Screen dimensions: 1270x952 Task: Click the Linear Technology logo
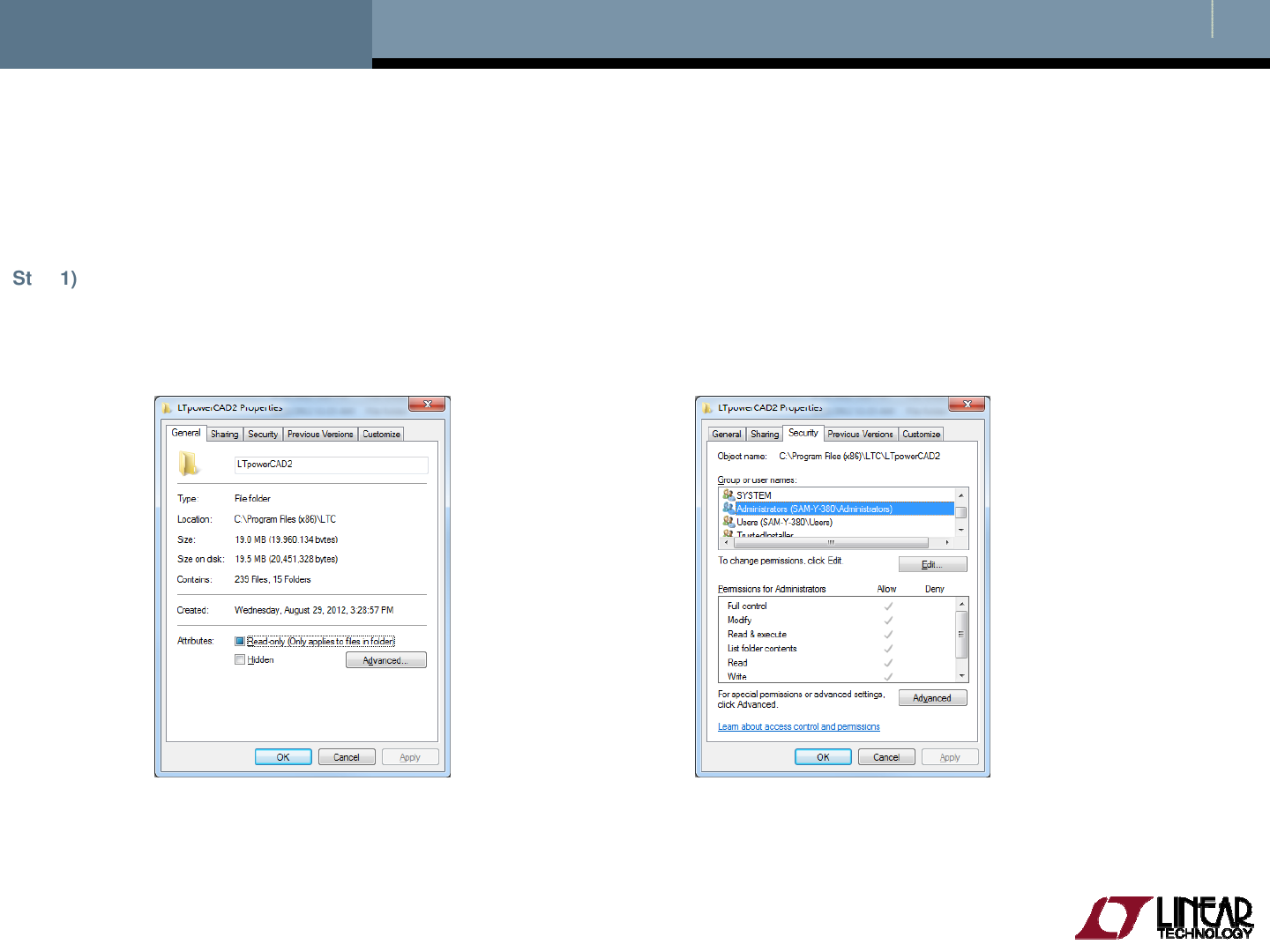[x=1164, y=917]
